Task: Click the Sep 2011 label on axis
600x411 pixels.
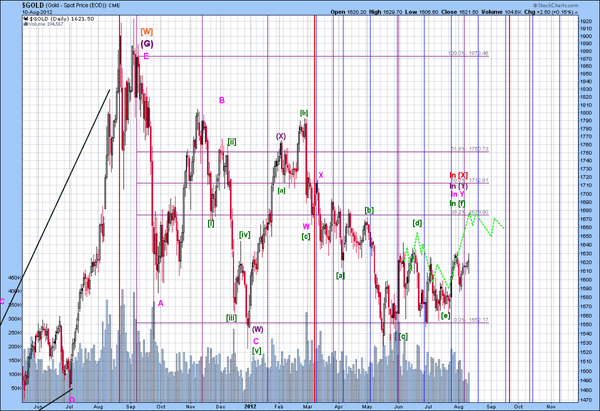Action: (x=131, y=406)
